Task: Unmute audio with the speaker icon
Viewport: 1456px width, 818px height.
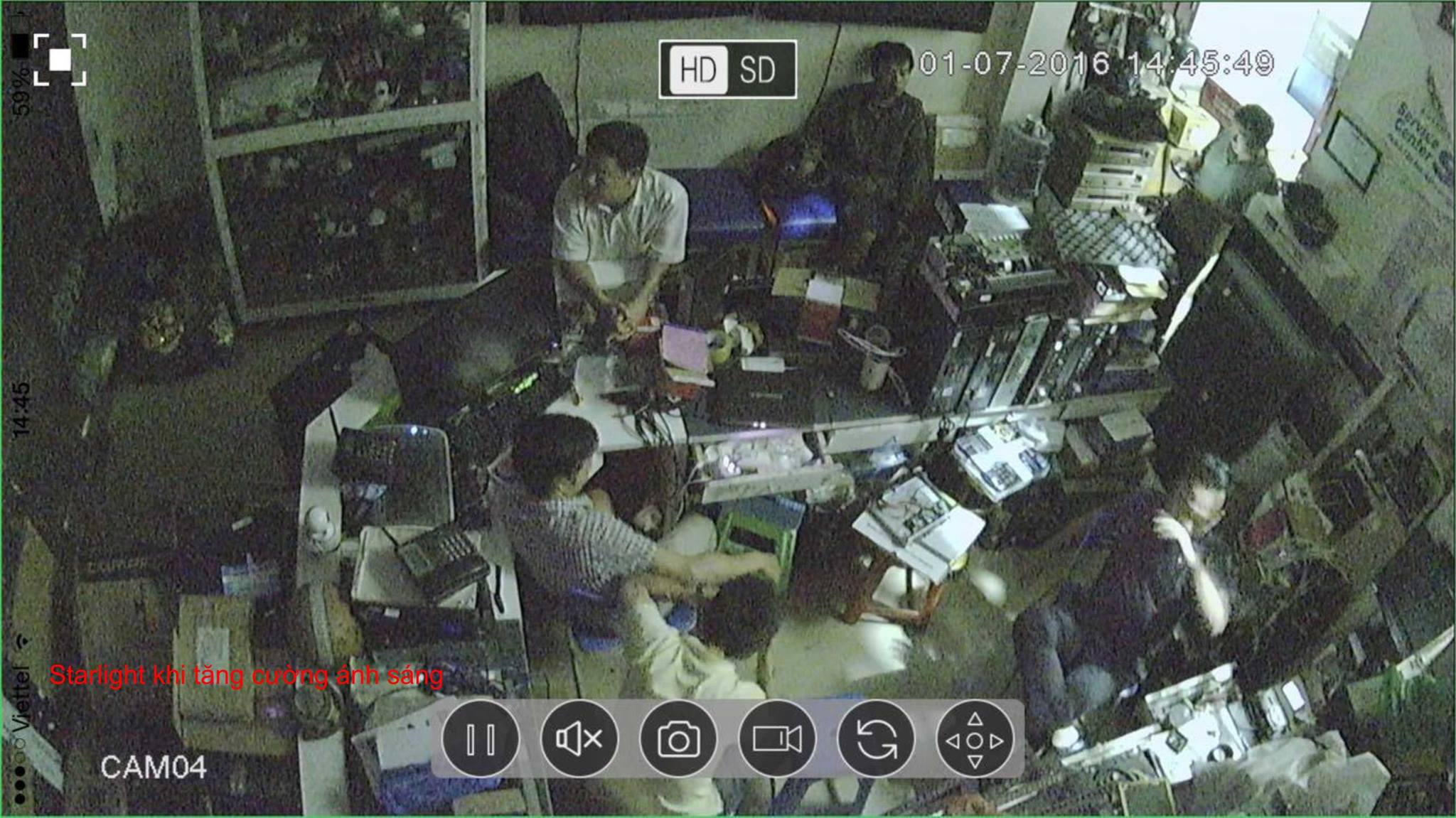Action: coord(579,739)
